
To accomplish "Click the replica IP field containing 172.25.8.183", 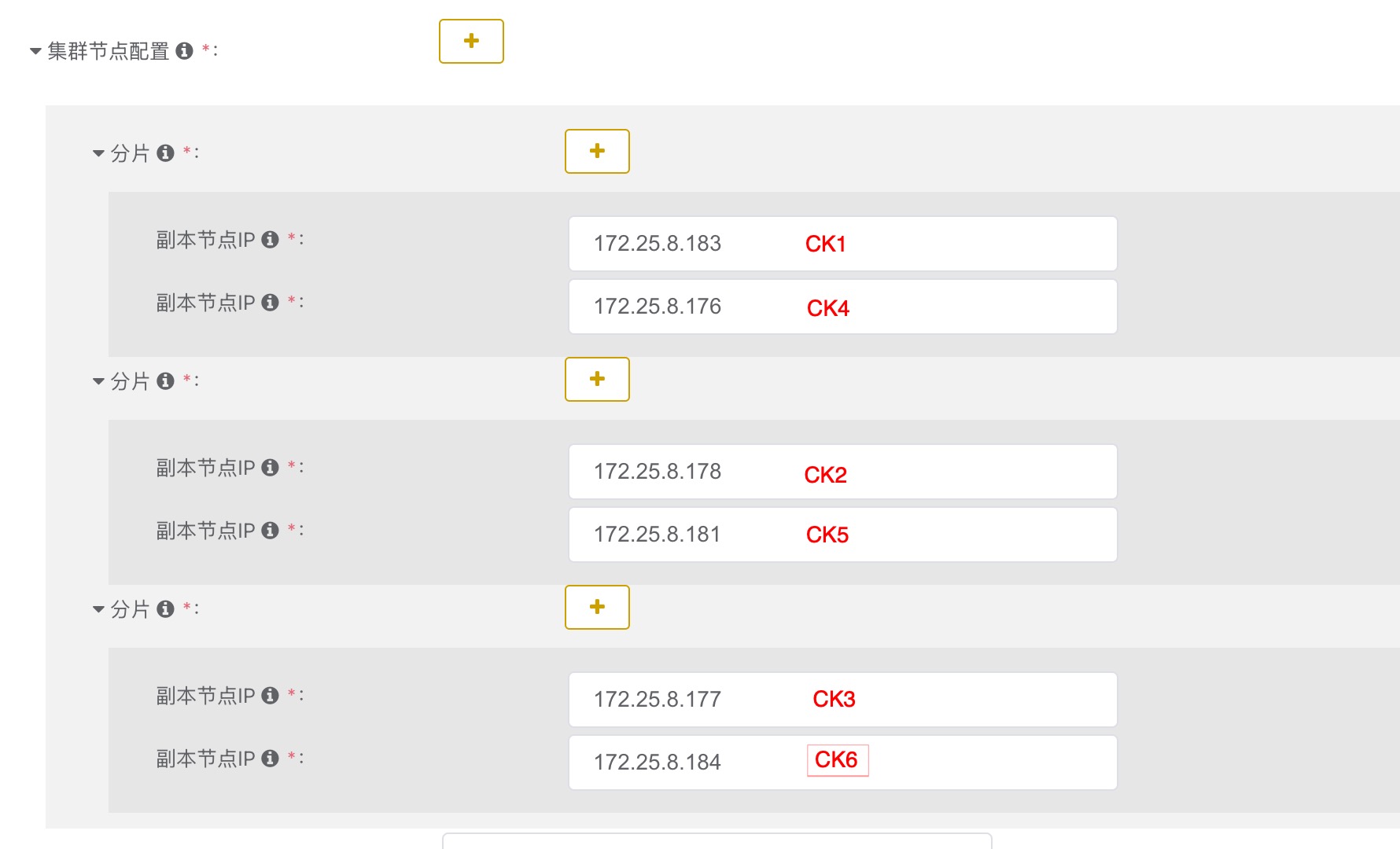I will coord(842,244).
